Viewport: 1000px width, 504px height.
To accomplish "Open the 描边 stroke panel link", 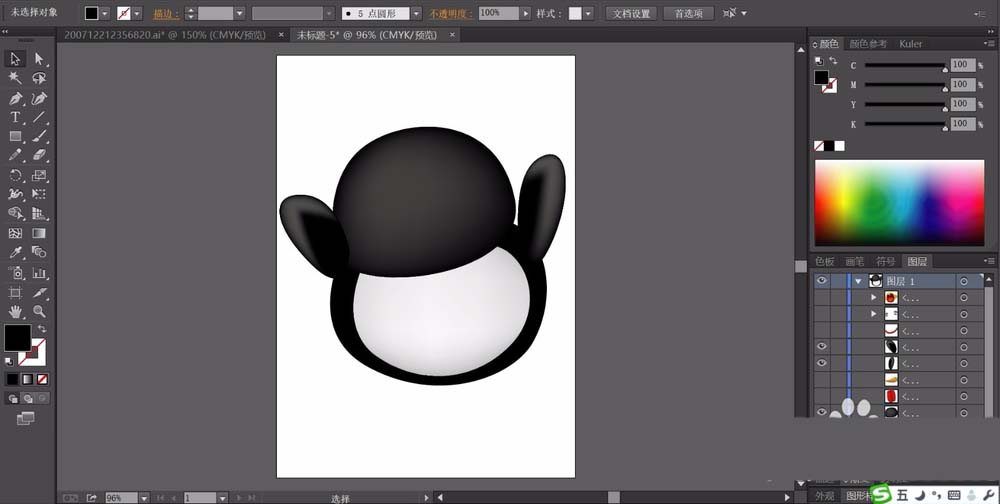I will (x=166, y=14).
